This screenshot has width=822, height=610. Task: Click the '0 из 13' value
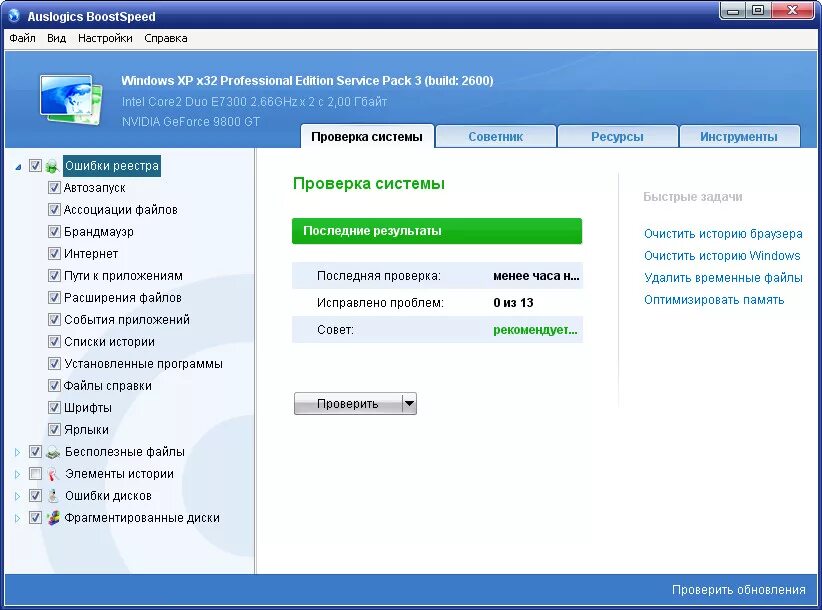(513, 303)
